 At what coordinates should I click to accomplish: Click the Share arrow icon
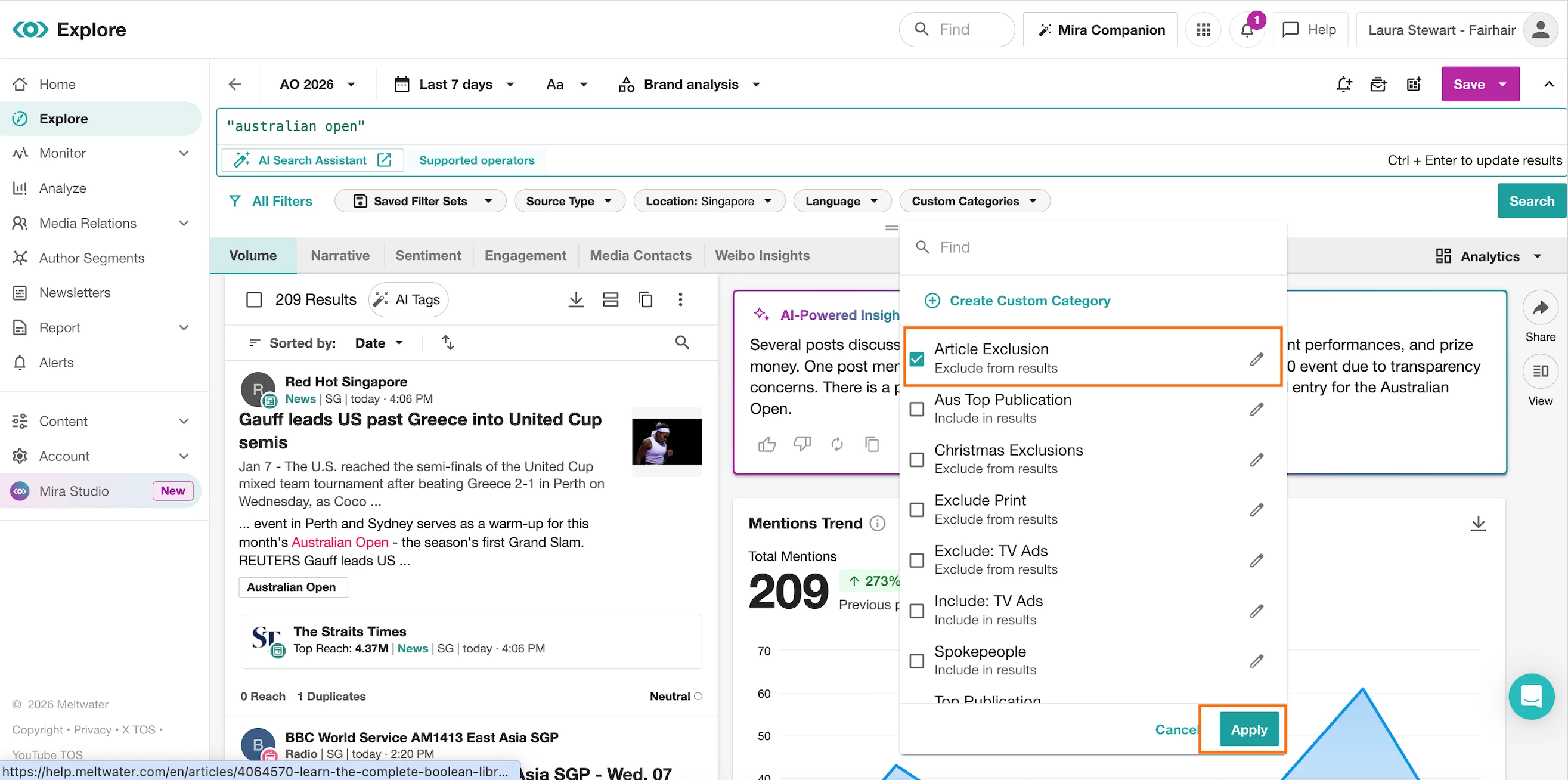(1540, 308)
